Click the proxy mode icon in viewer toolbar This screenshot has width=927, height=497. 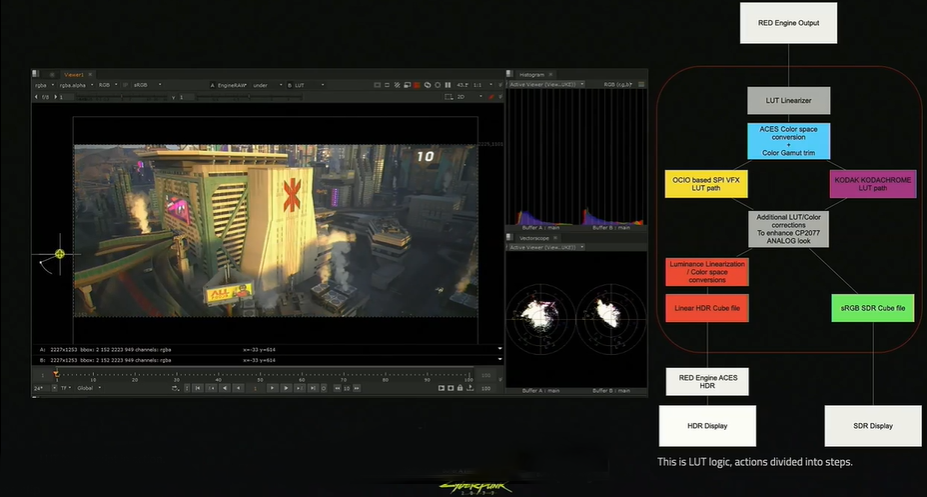387,85
